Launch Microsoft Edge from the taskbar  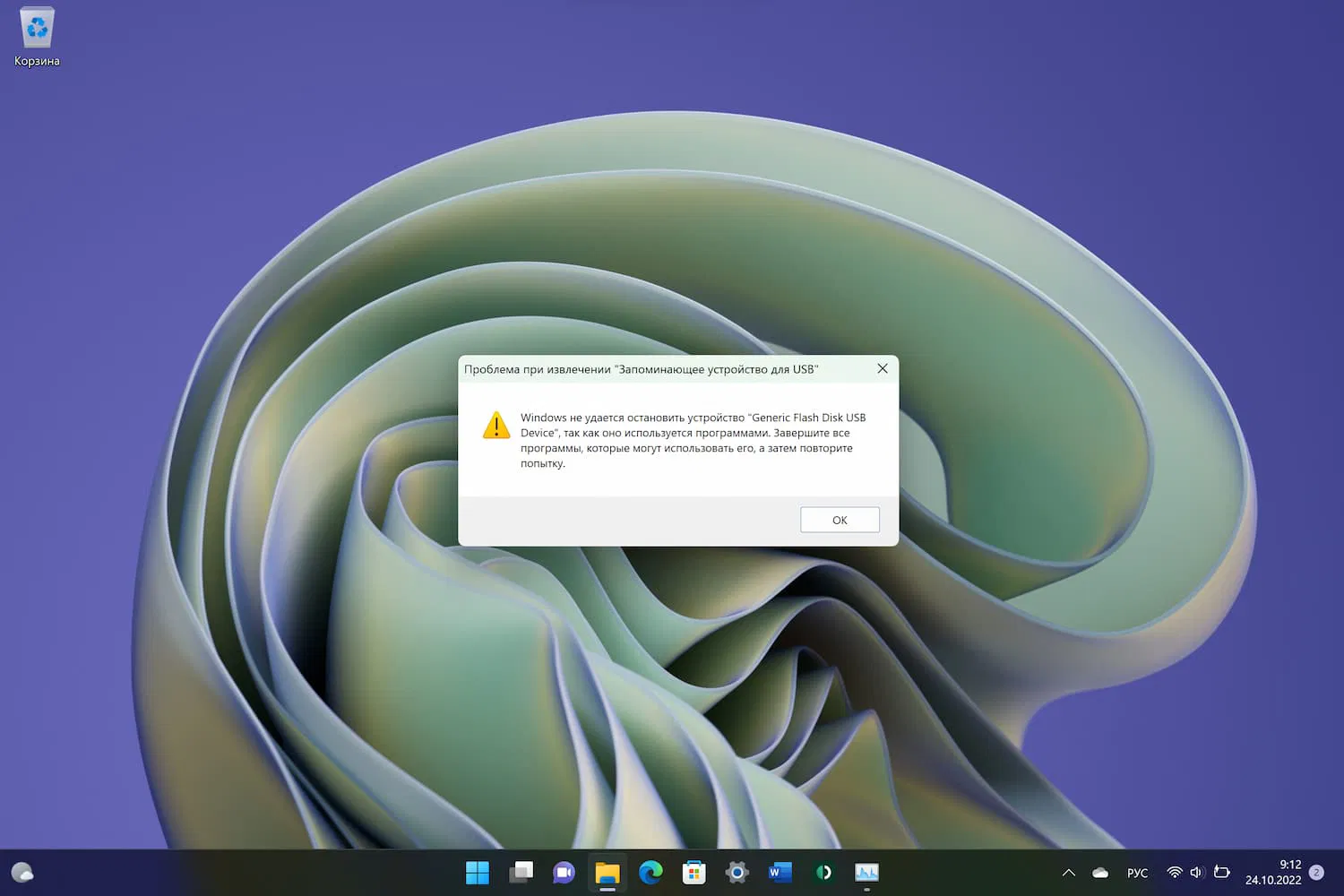point(650,872)
